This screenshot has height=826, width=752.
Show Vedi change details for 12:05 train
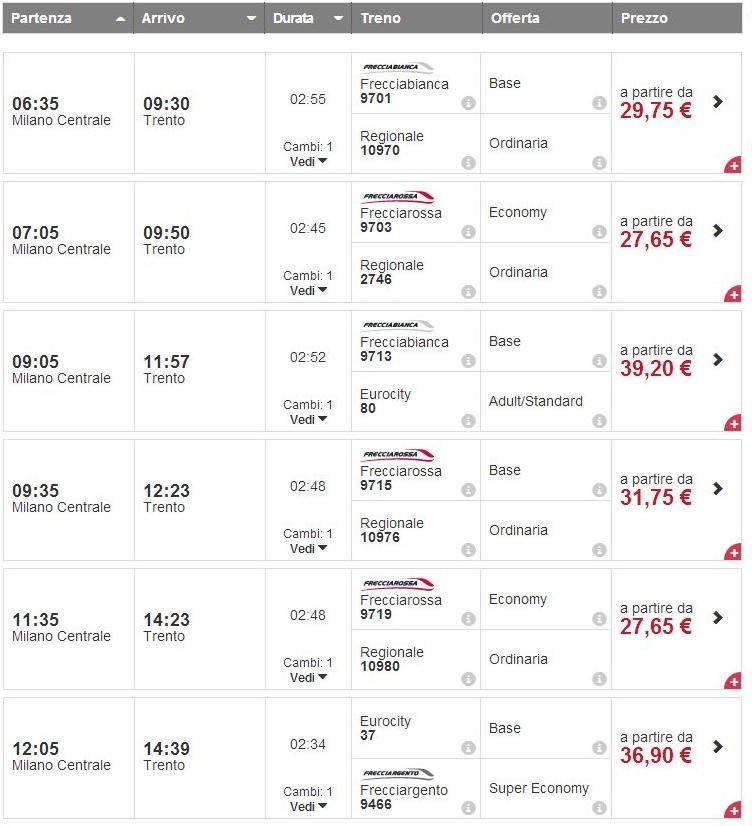click(308, 806)
